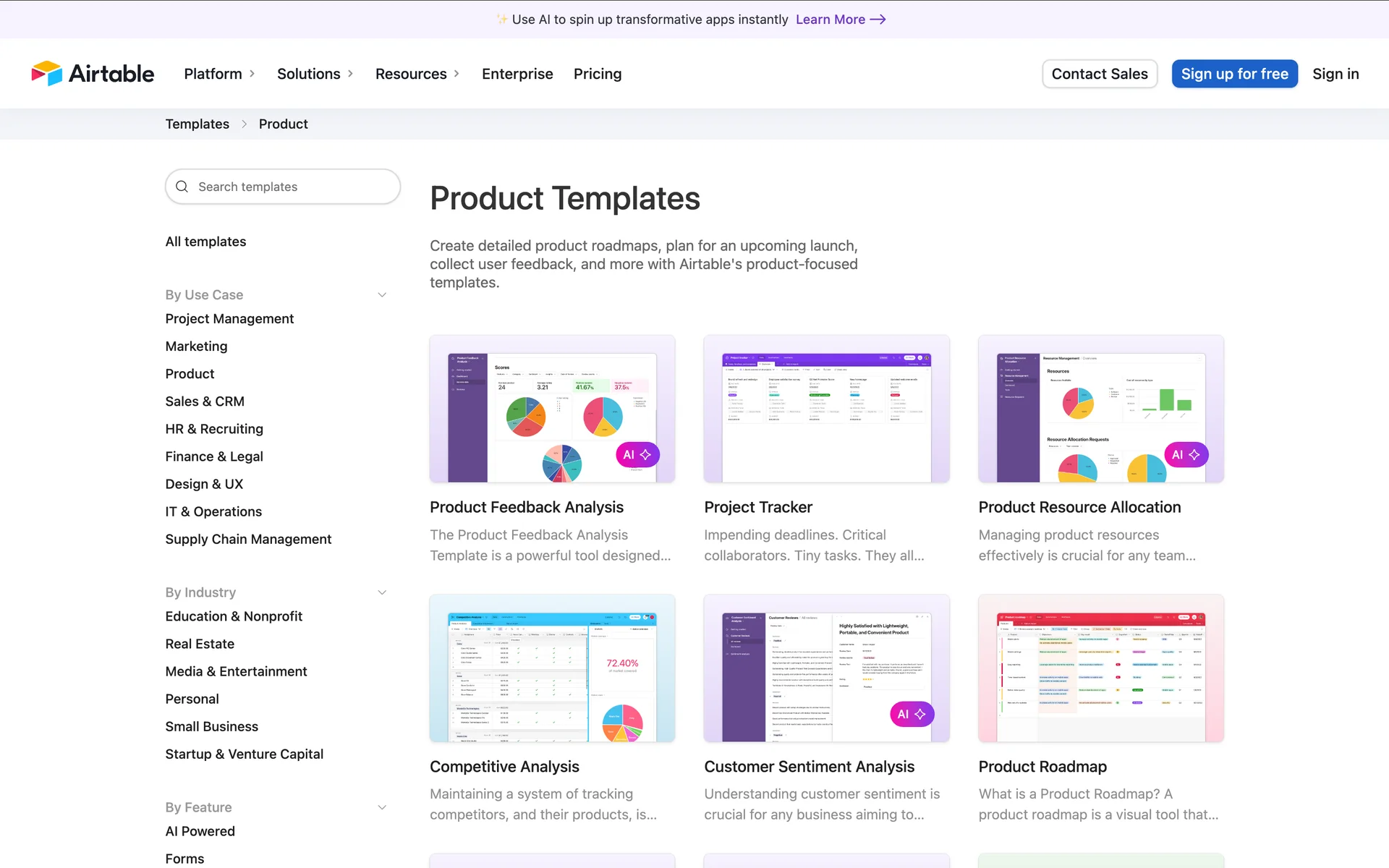The image size is (1389, 868).
Task: Click the arrow next to Learn More
Action: click(x=878, y=20)
